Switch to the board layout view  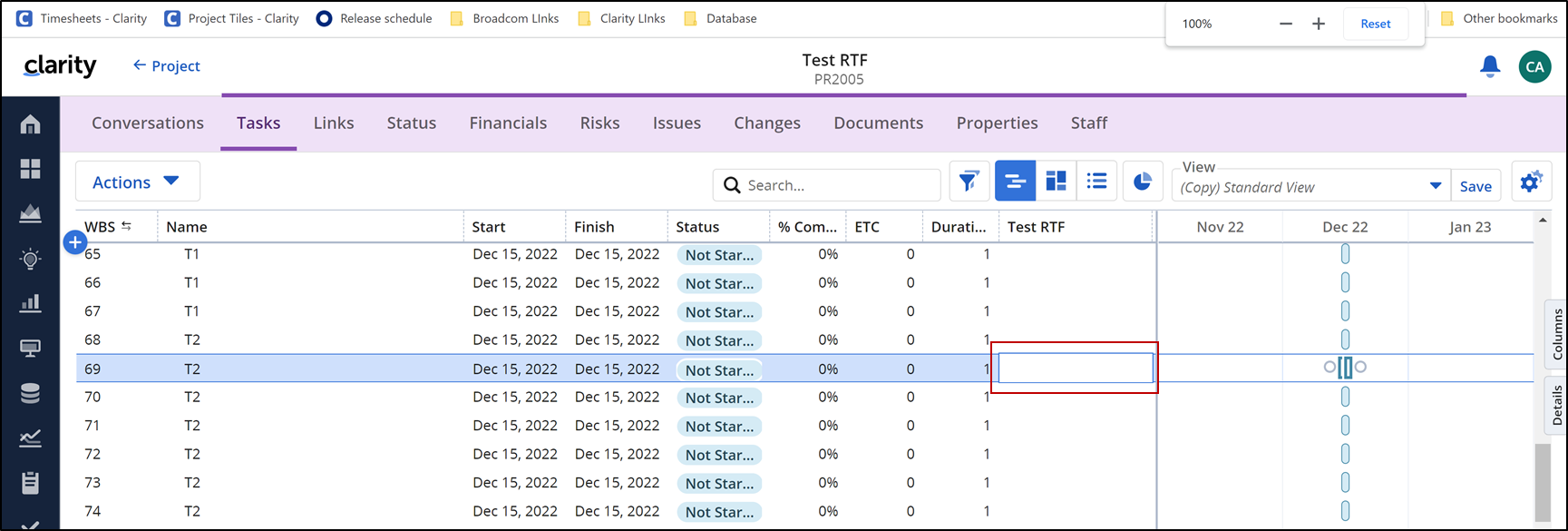pyautogui.click(x=1056, y=182)
